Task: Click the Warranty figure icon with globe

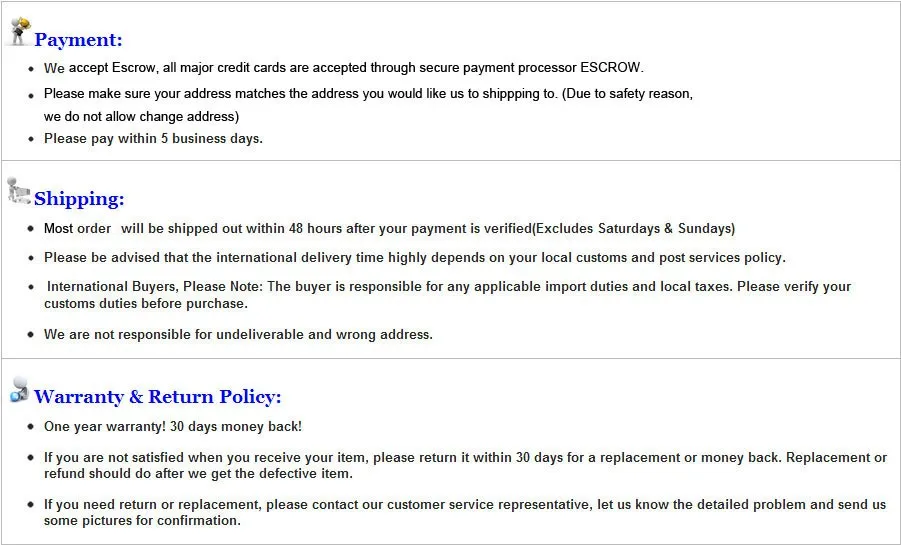Action: [19, 390]
